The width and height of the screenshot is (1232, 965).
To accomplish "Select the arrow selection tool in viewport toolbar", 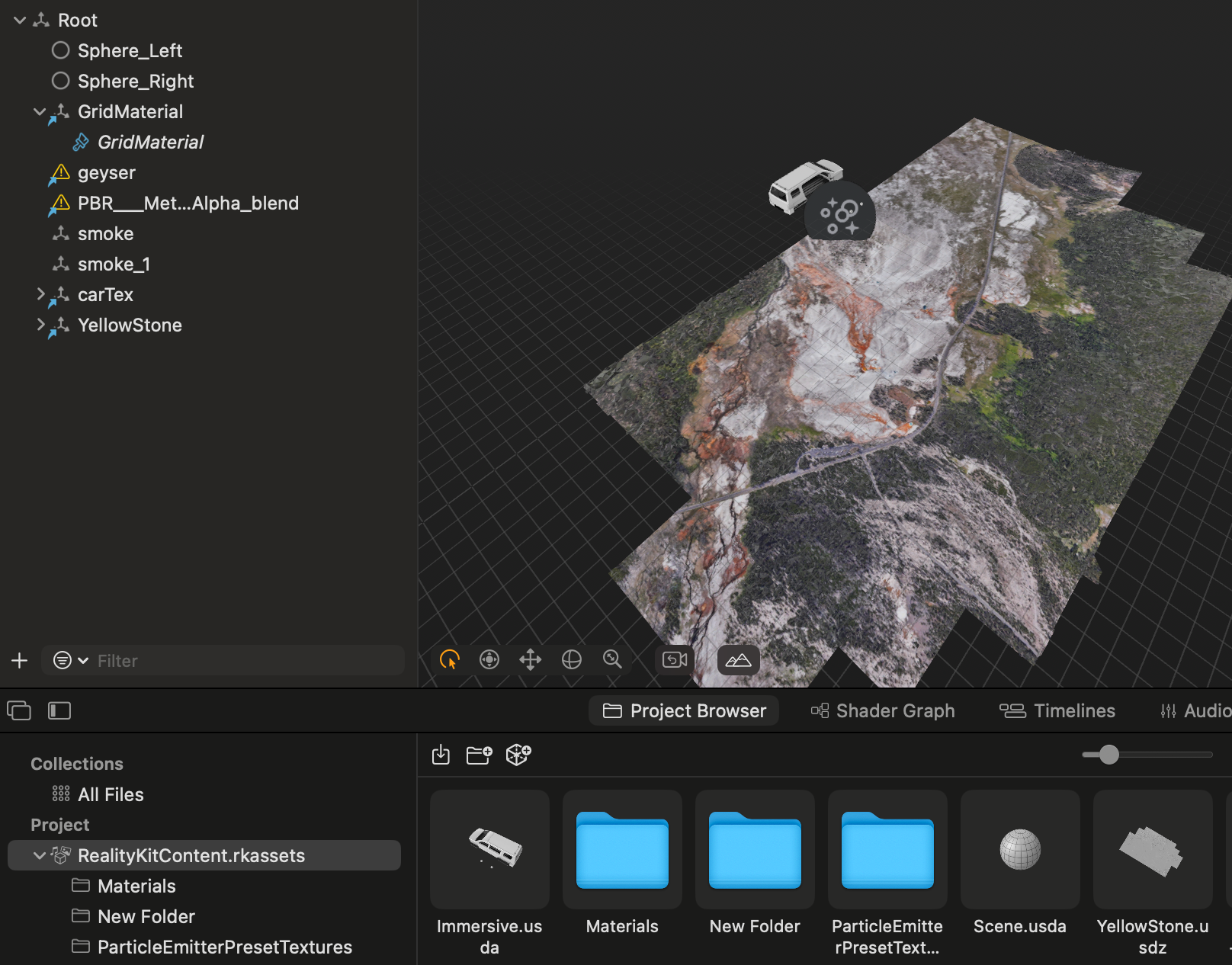I will coord(450,659).
